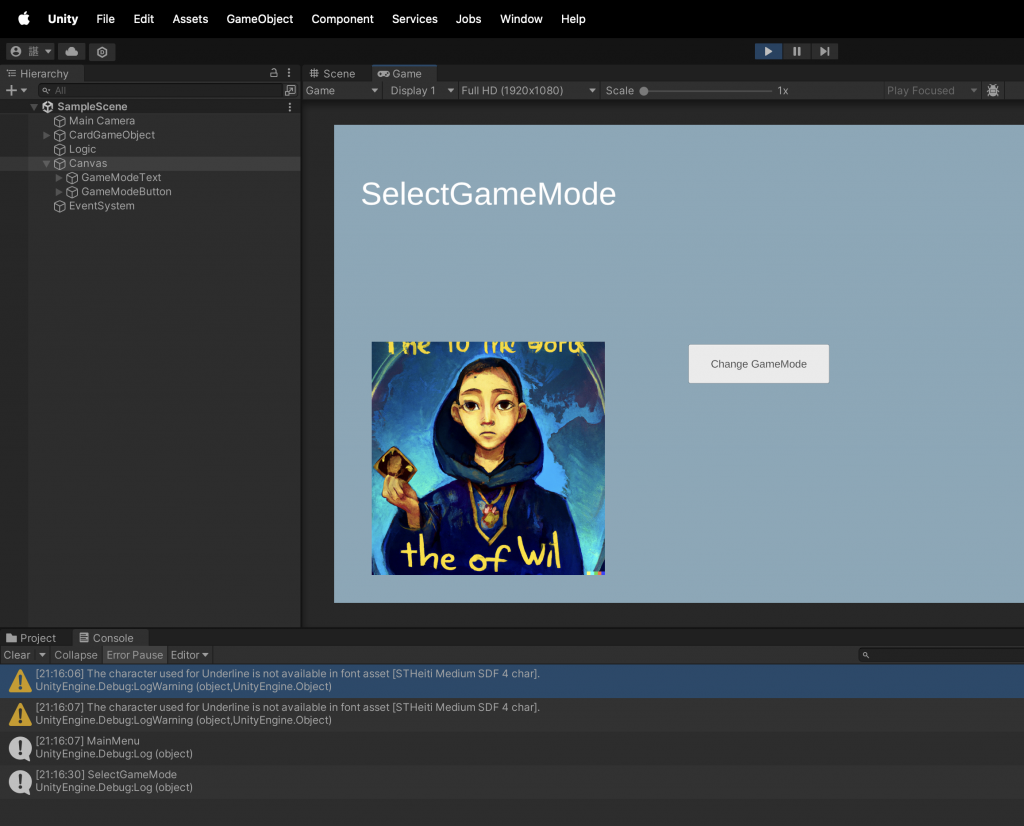Screen dimensions: 1024x826
Task: Collapse the SampleScene tree
Action: [34, 106]
